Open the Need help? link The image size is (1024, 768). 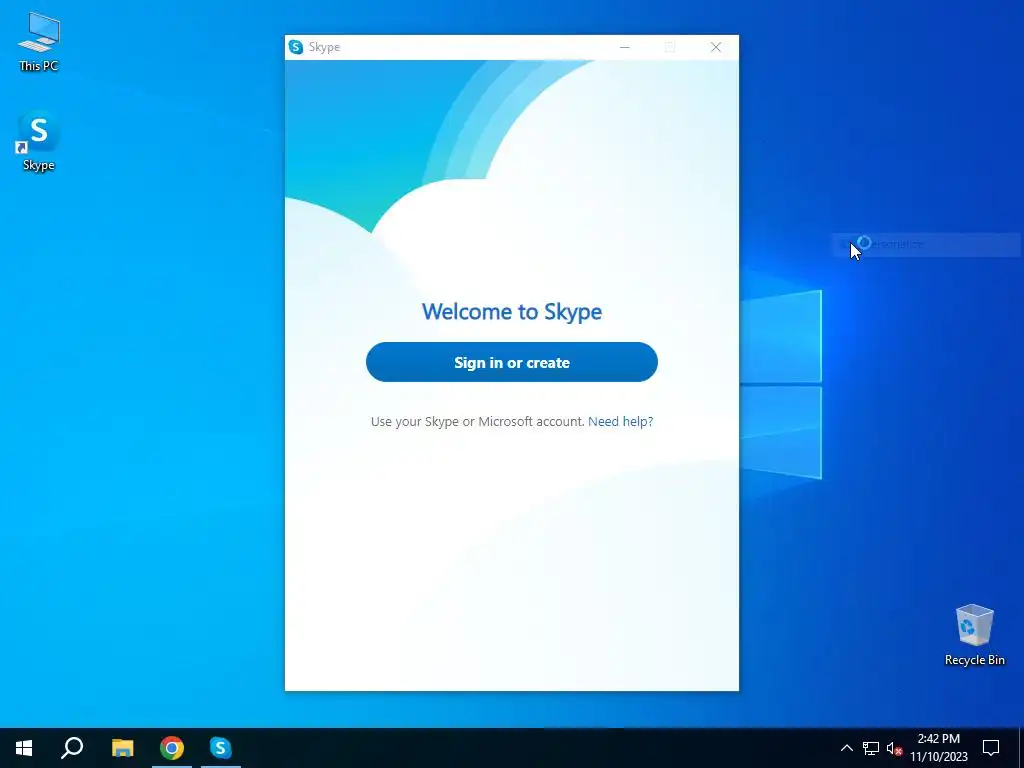pos(620,421)
